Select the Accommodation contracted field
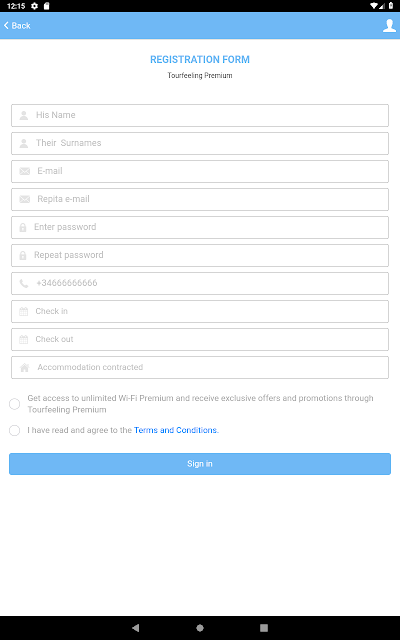The width and height of the screenshot is (400, 640). click(200, 367)
